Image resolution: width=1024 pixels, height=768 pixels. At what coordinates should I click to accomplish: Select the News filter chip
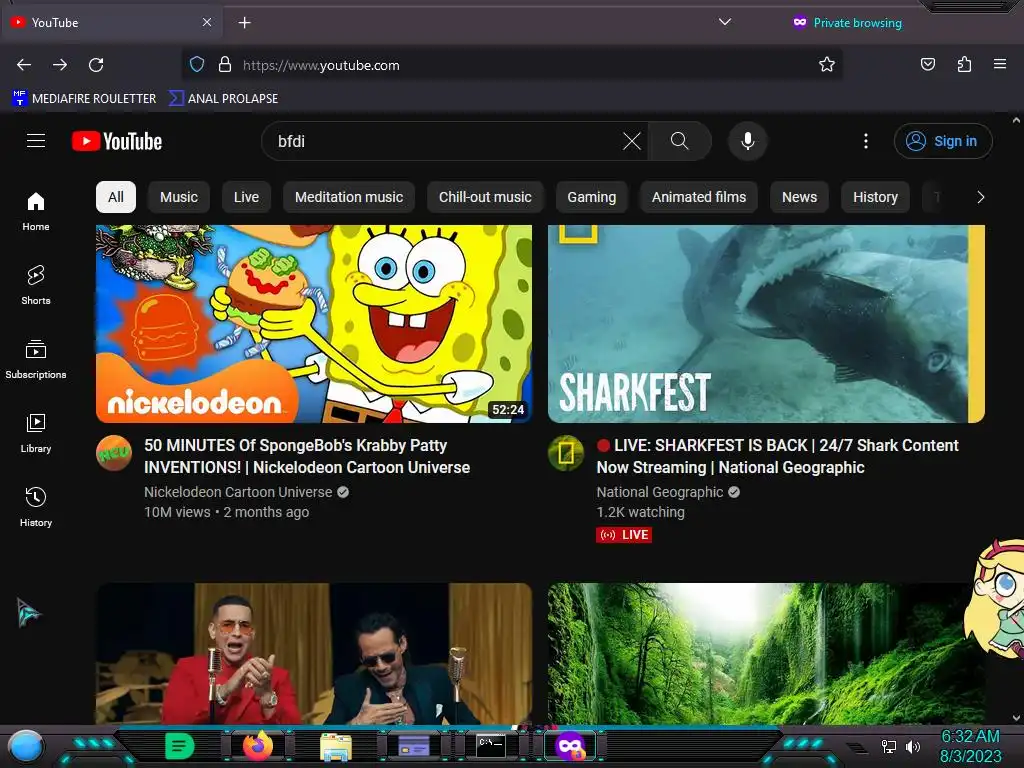coord(799,197)
